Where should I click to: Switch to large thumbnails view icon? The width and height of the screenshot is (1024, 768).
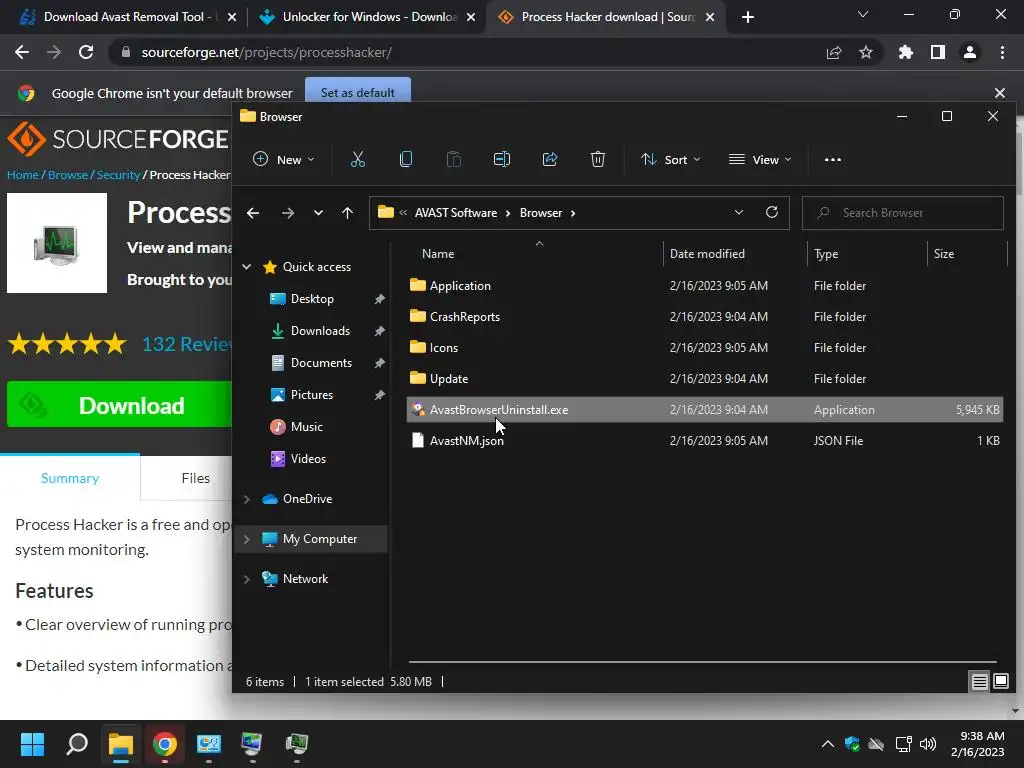tap(1000, 682)
